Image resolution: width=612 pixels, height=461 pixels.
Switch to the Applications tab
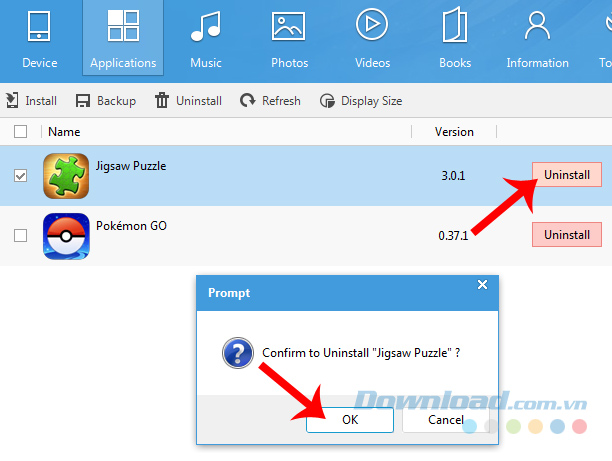[123, 38]
